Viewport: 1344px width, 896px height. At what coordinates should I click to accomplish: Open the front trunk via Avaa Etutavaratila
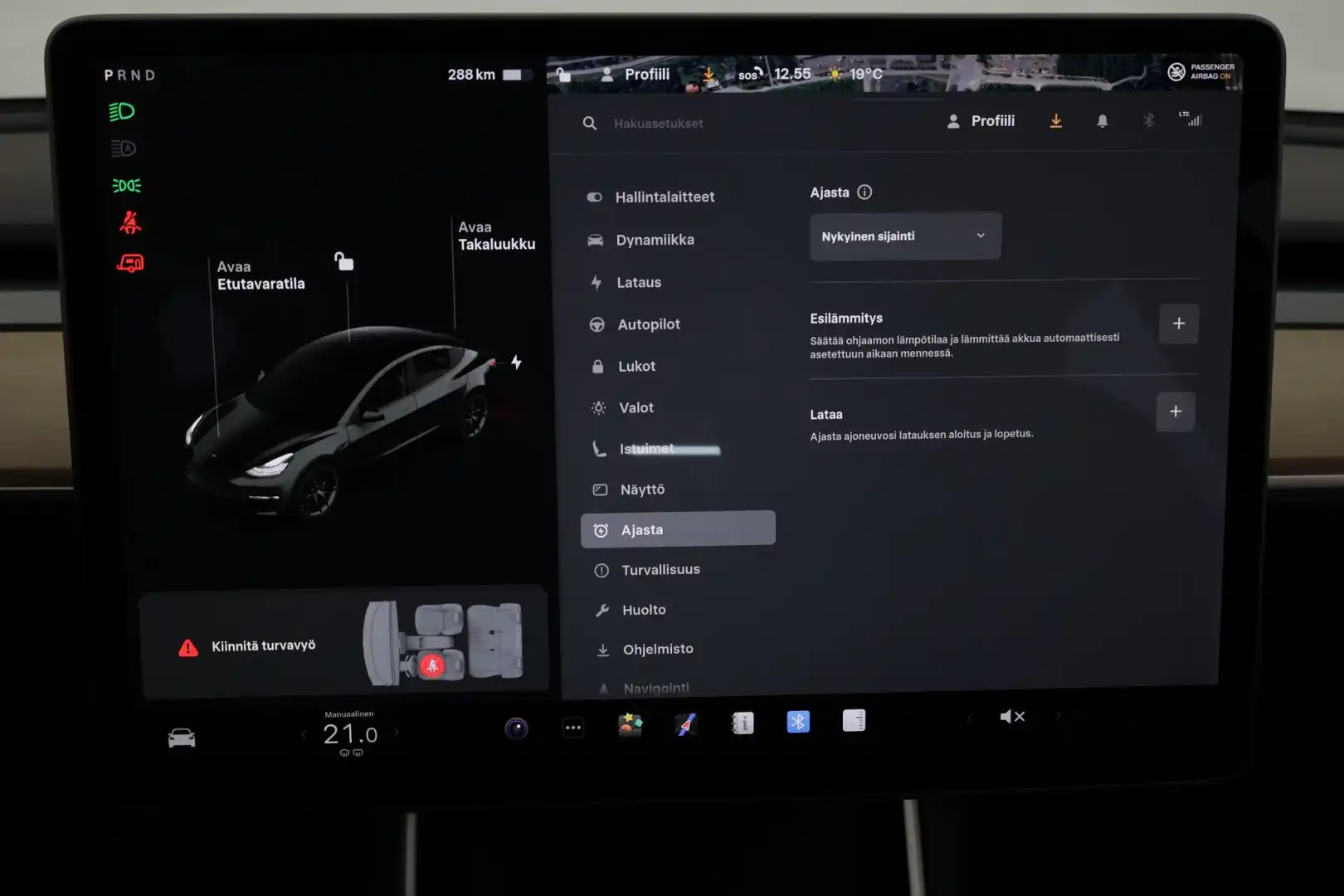click(x=261, y=275)
